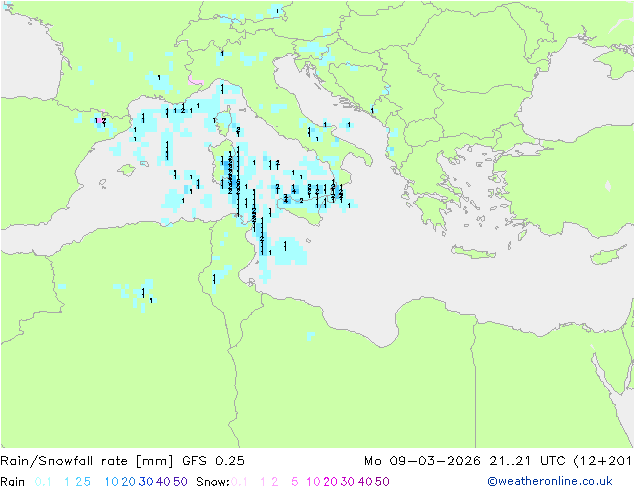The image size is (634, 490).
Task: Click the "Rain/Snowfall rate [mm]" title
Action: (87, 461)
